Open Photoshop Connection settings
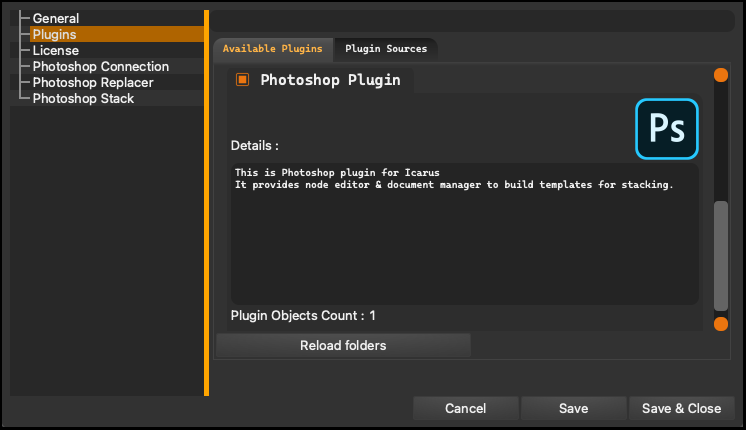The width and height of the screenshot is (746, 430). click(100, 67)
